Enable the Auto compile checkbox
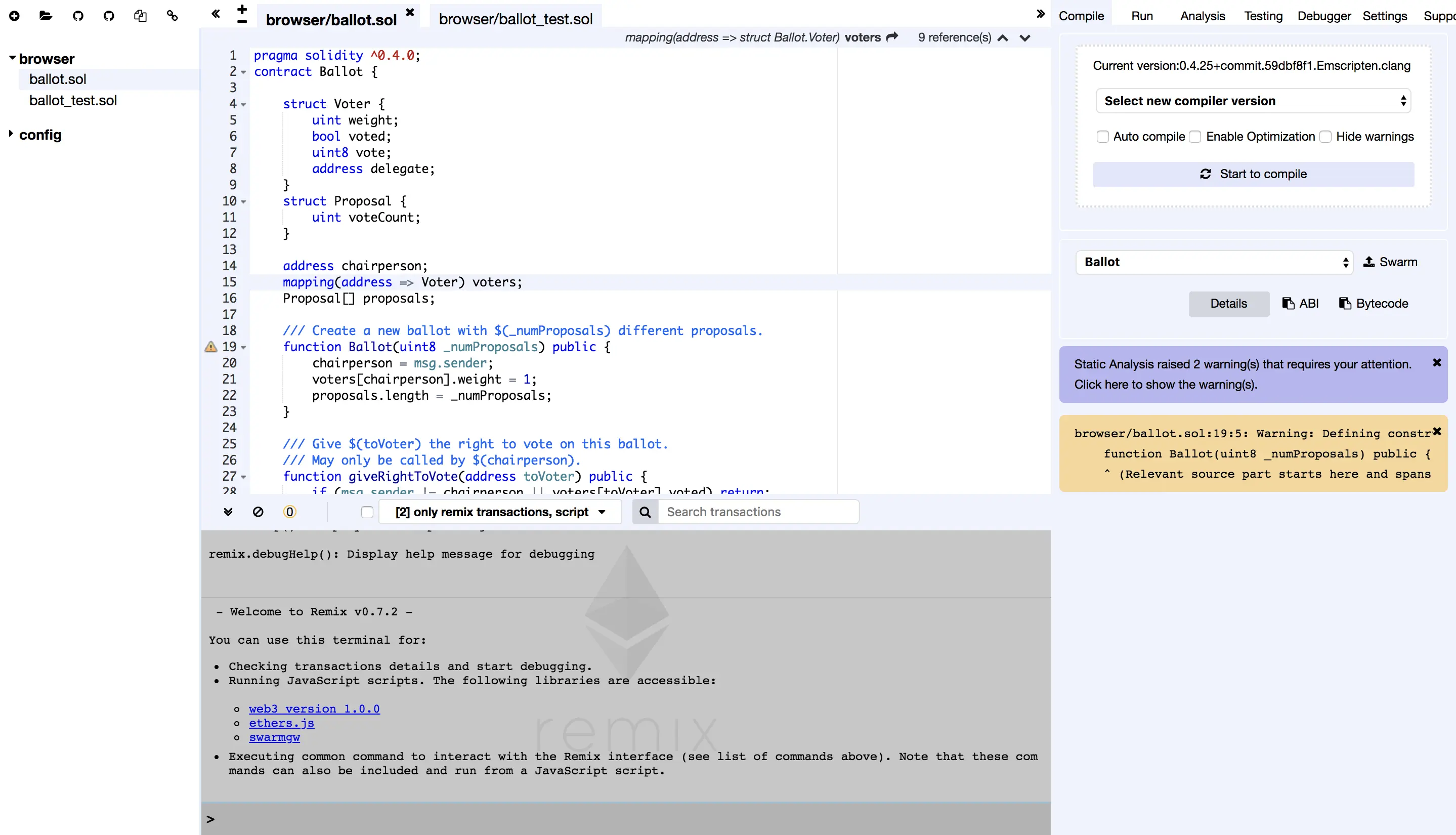 point(1102,137)
